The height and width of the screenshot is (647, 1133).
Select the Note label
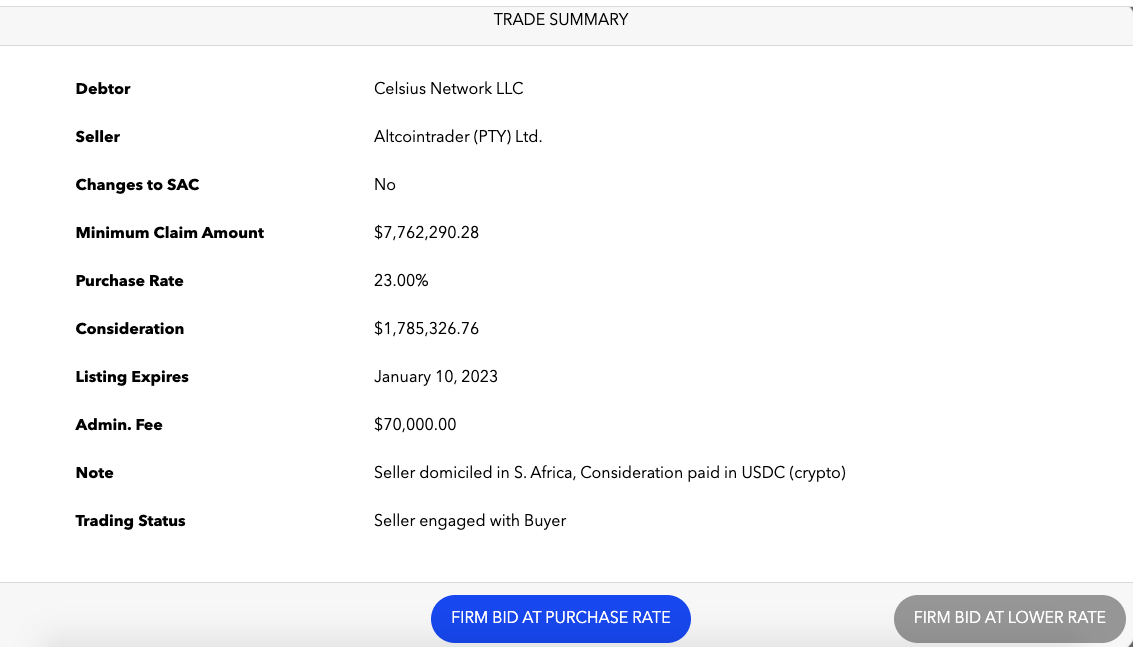(x=94, y=472)
